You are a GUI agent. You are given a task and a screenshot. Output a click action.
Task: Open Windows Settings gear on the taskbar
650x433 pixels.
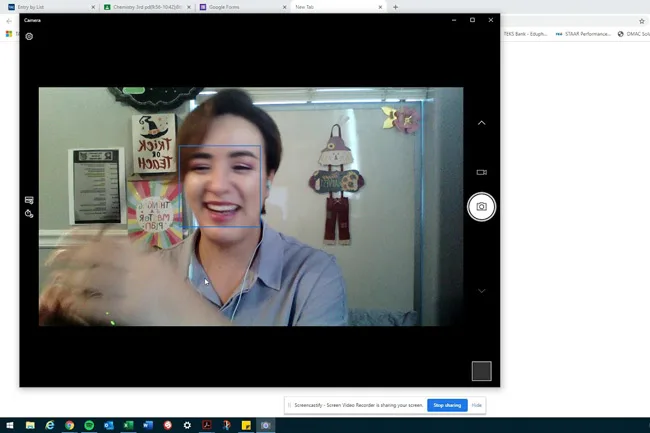pyautogui.click(x=187, y=425)
